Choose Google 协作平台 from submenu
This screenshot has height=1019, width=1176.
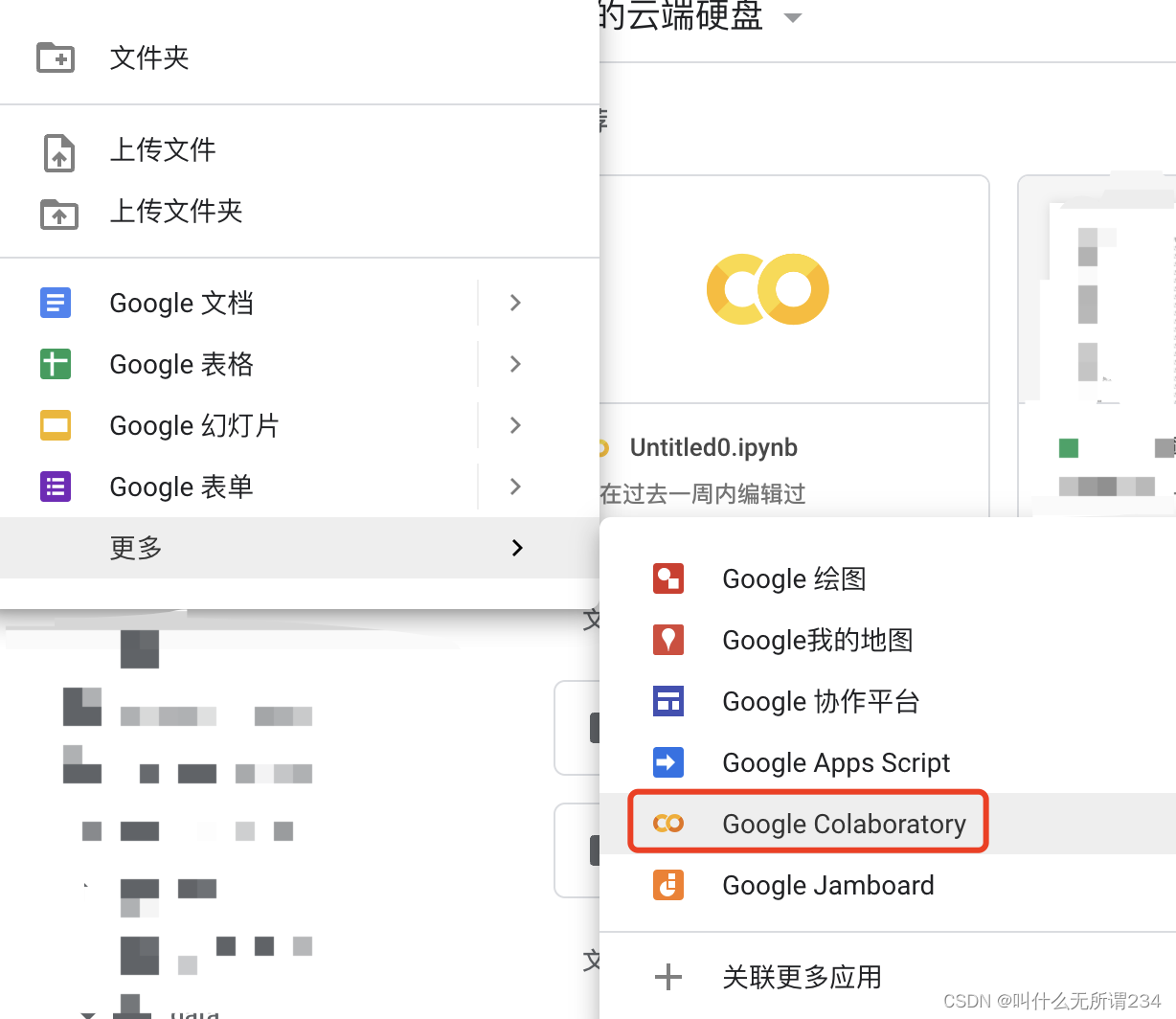coord(888,701)
